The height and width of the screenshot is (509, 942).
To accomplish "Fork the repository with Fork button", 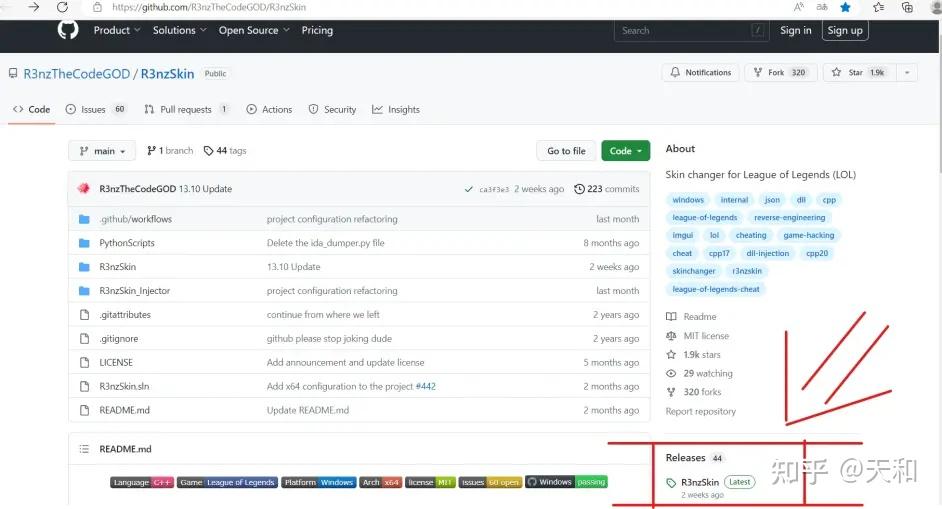I will coord(779,73).
